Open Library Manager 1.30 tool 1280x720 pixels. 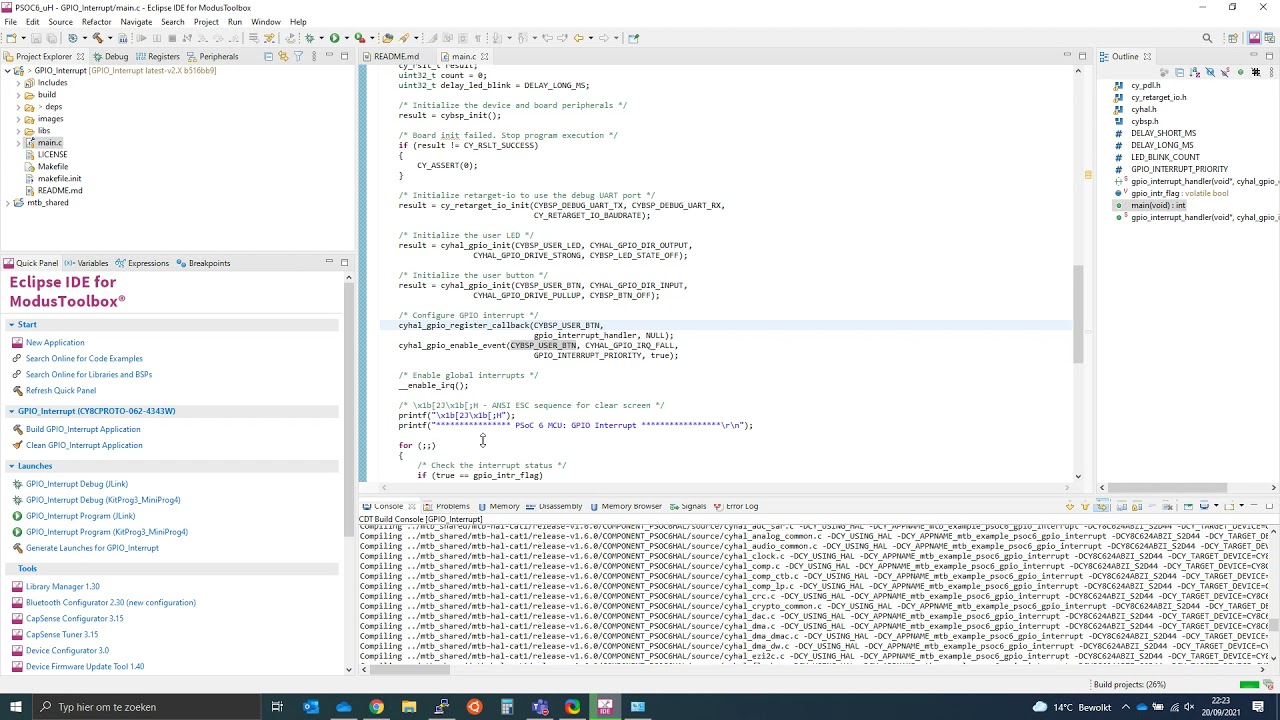coord(62,586)
